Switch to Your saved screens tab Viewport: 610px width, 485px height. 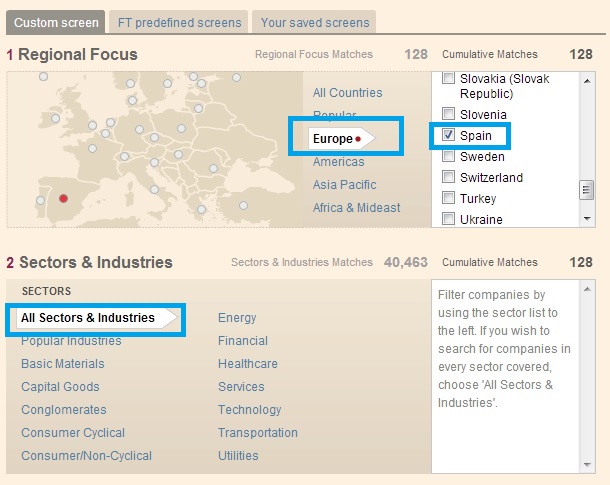[313, 22]
